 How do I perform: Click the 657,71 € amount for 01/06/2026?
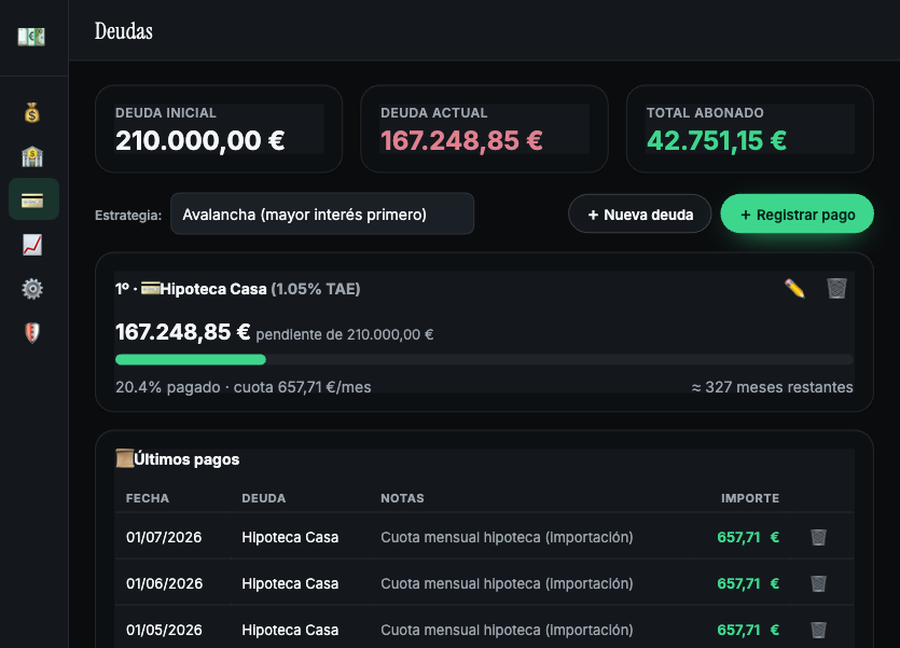pos(748,584)
